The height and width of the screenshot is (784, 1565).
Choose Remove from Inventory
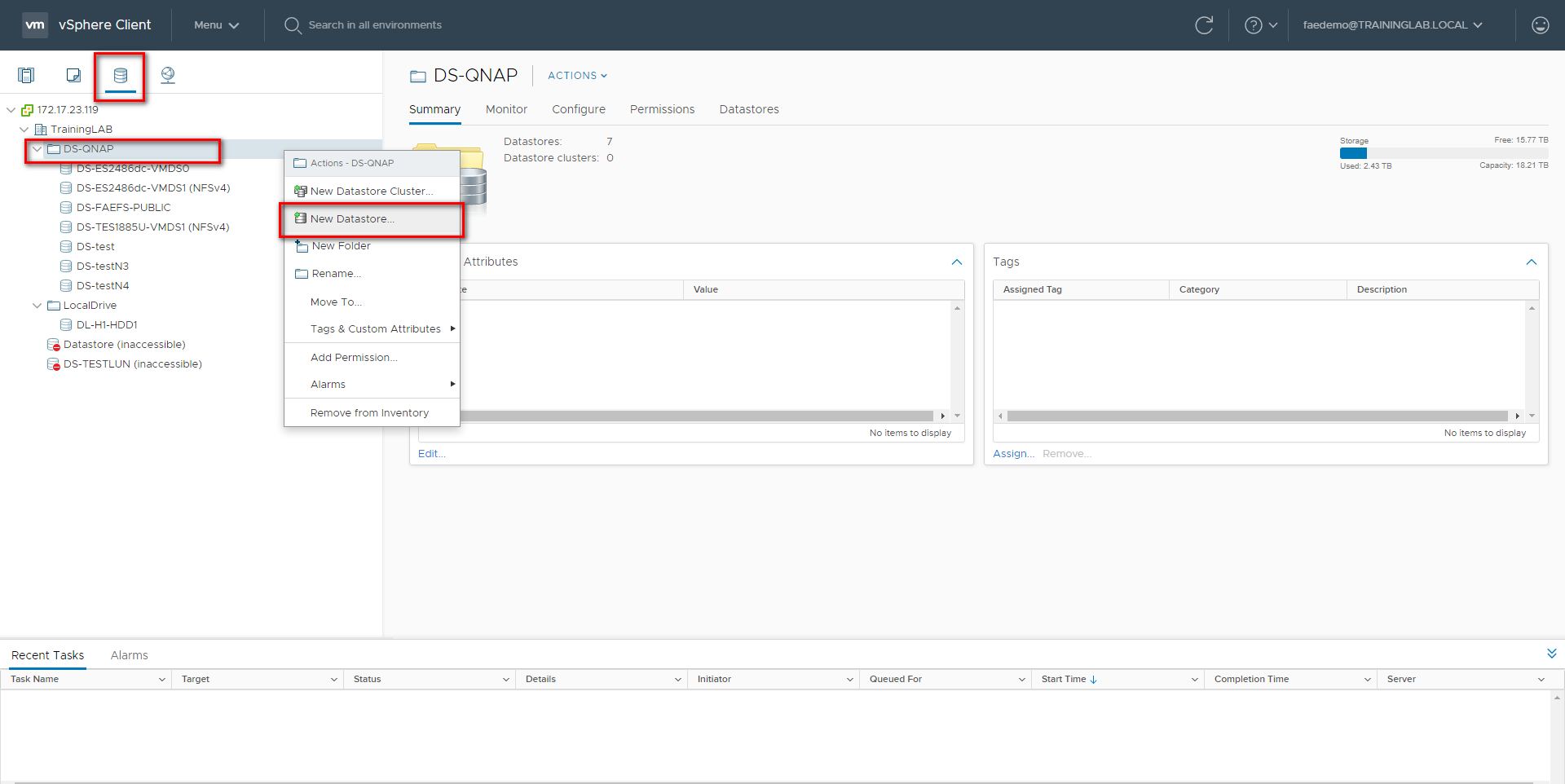click(372, 413)
